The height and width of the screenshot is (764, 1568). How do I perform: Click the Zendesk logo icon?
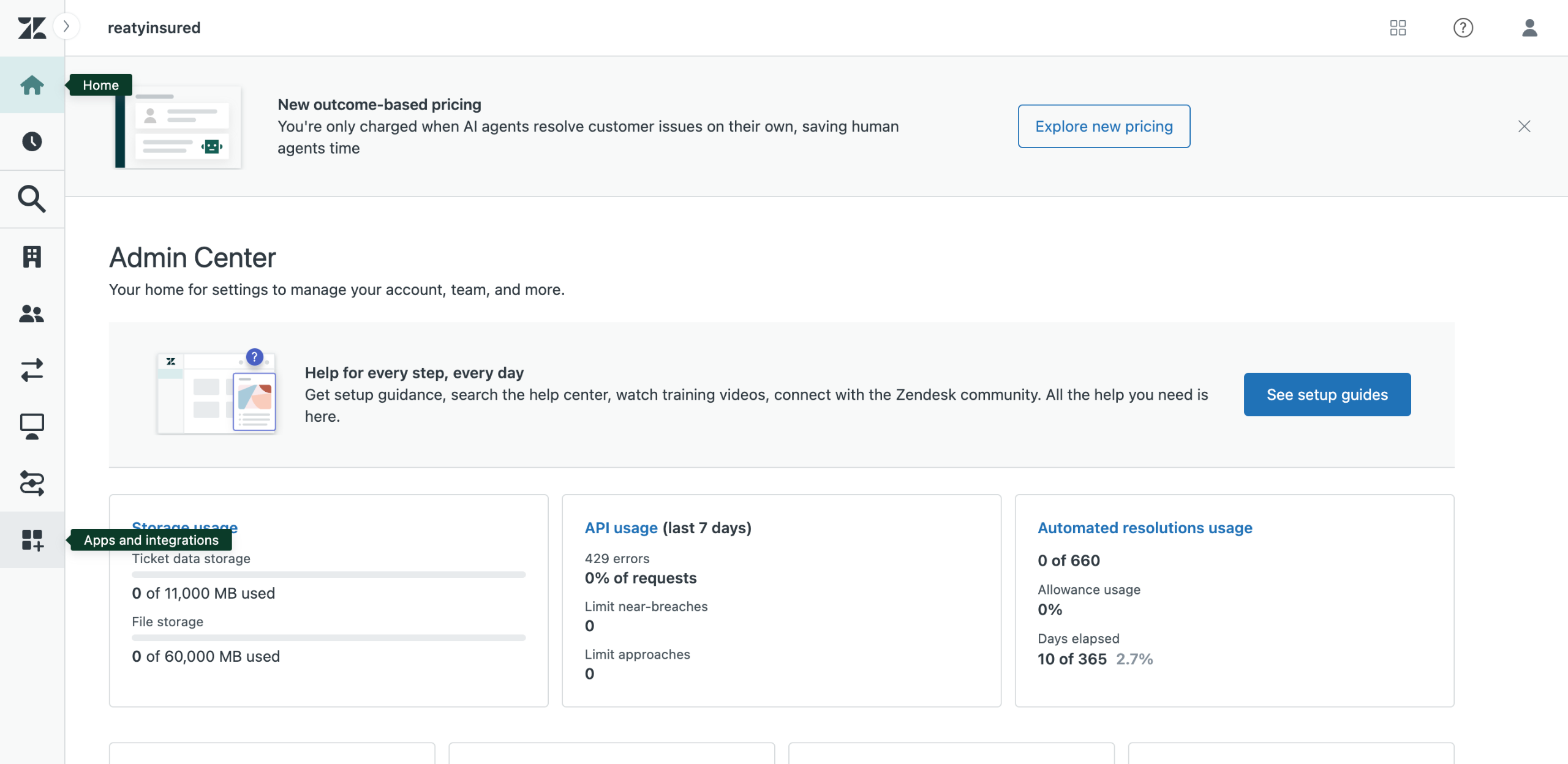coord(32,28)
